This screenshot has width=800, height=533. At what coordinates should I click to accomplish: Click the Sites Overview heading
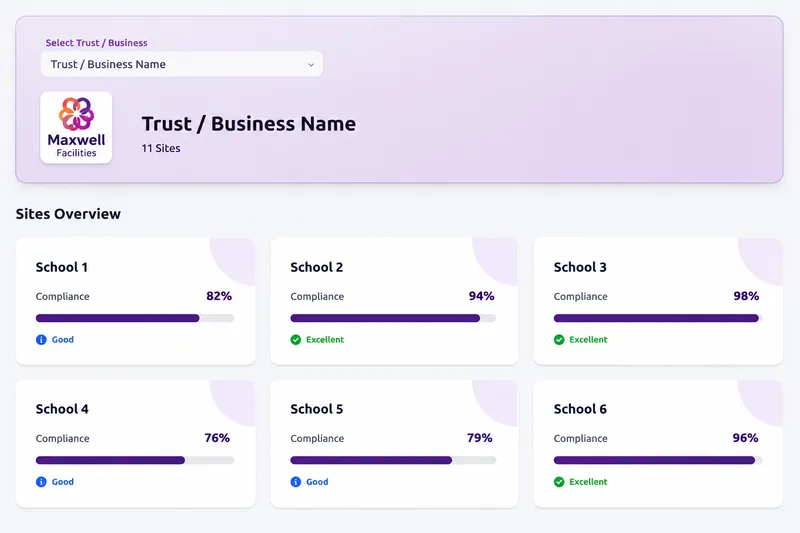pos(68,214)
